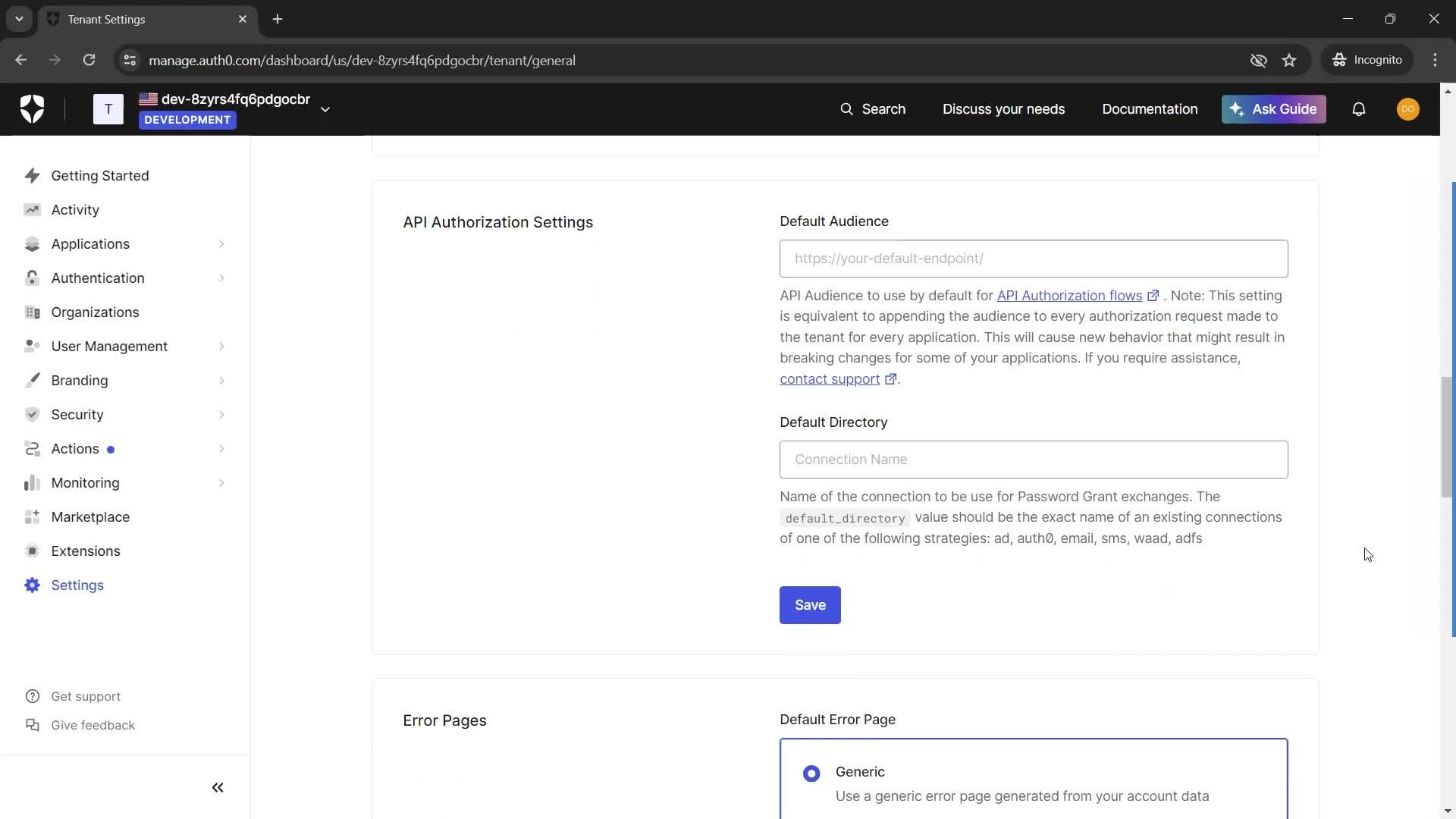Click the Getting Started lightning icon
Screen dimensions: 1456x819
pyautogui.click(x=32, y=176)
